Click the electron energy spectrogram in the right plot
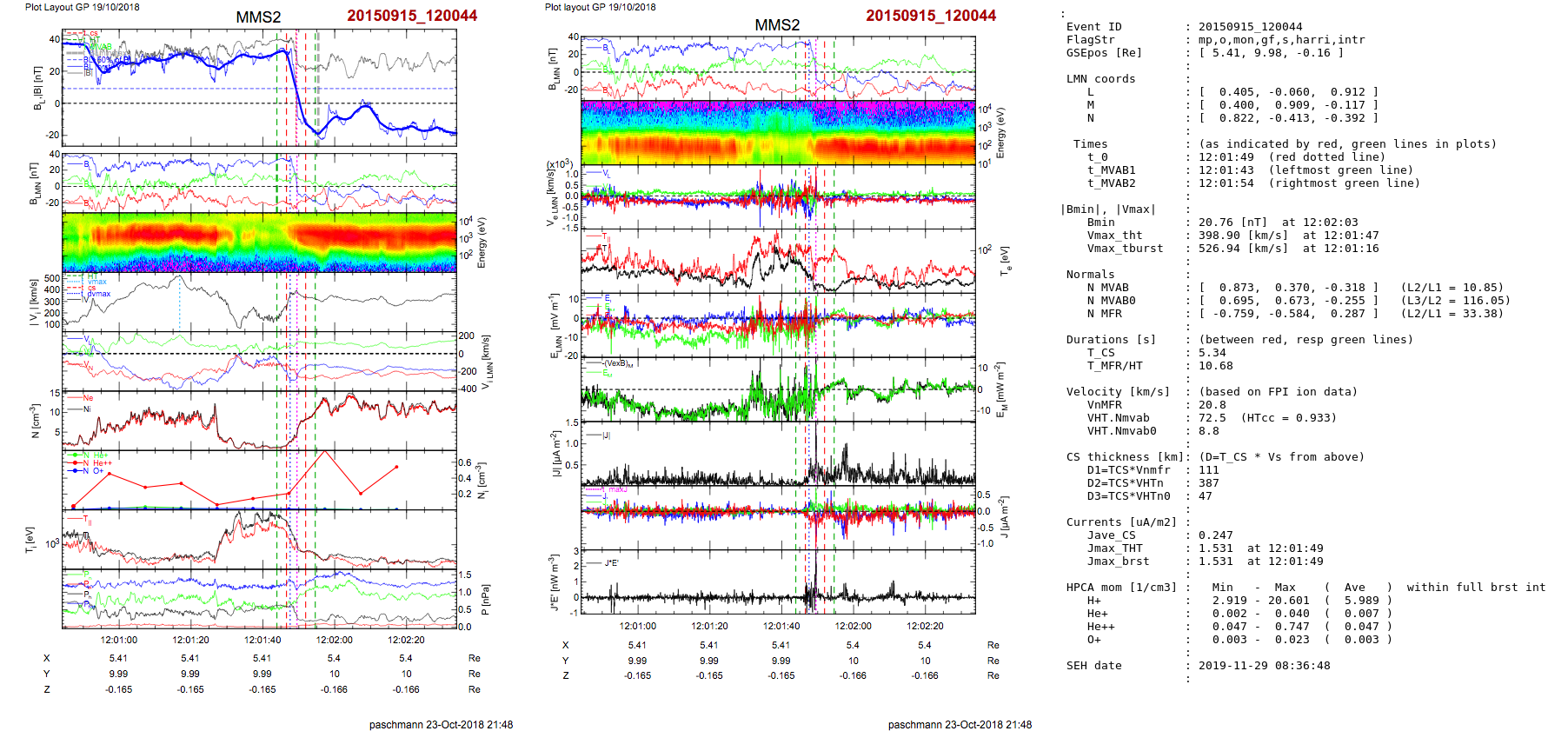This screenshot has width=1568, height=731. coord(777,131)
